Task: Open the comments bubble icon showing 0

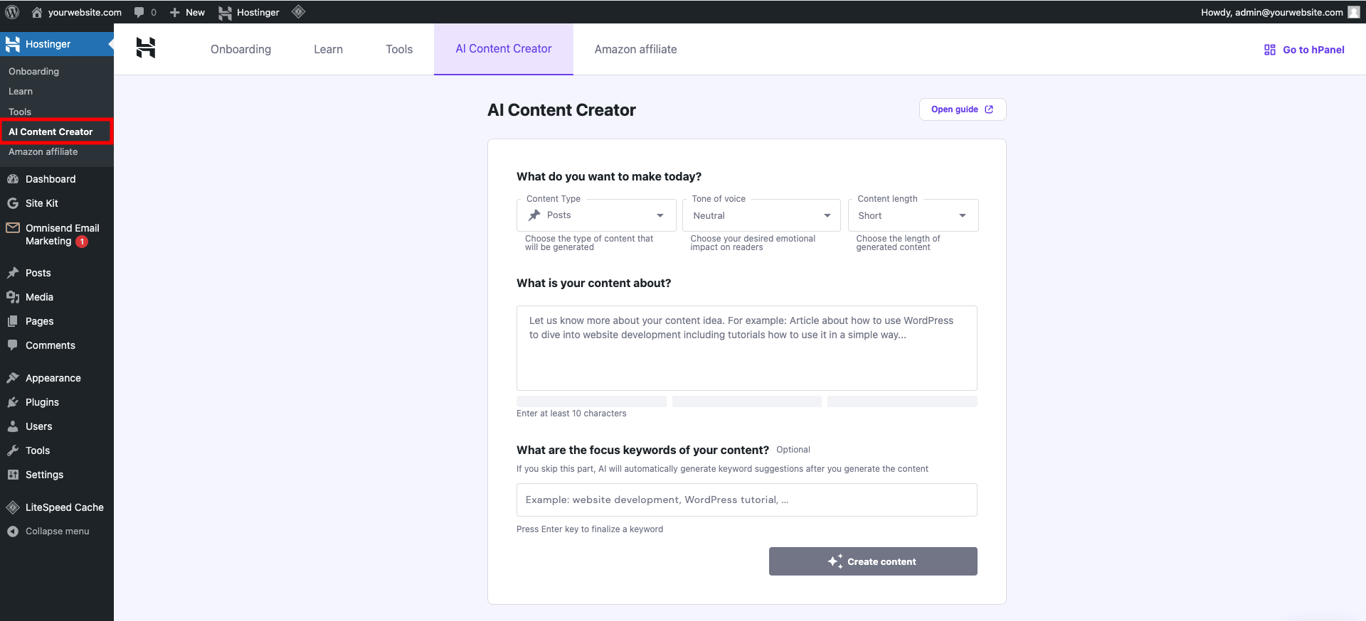Action: click(x=140, y=12)
